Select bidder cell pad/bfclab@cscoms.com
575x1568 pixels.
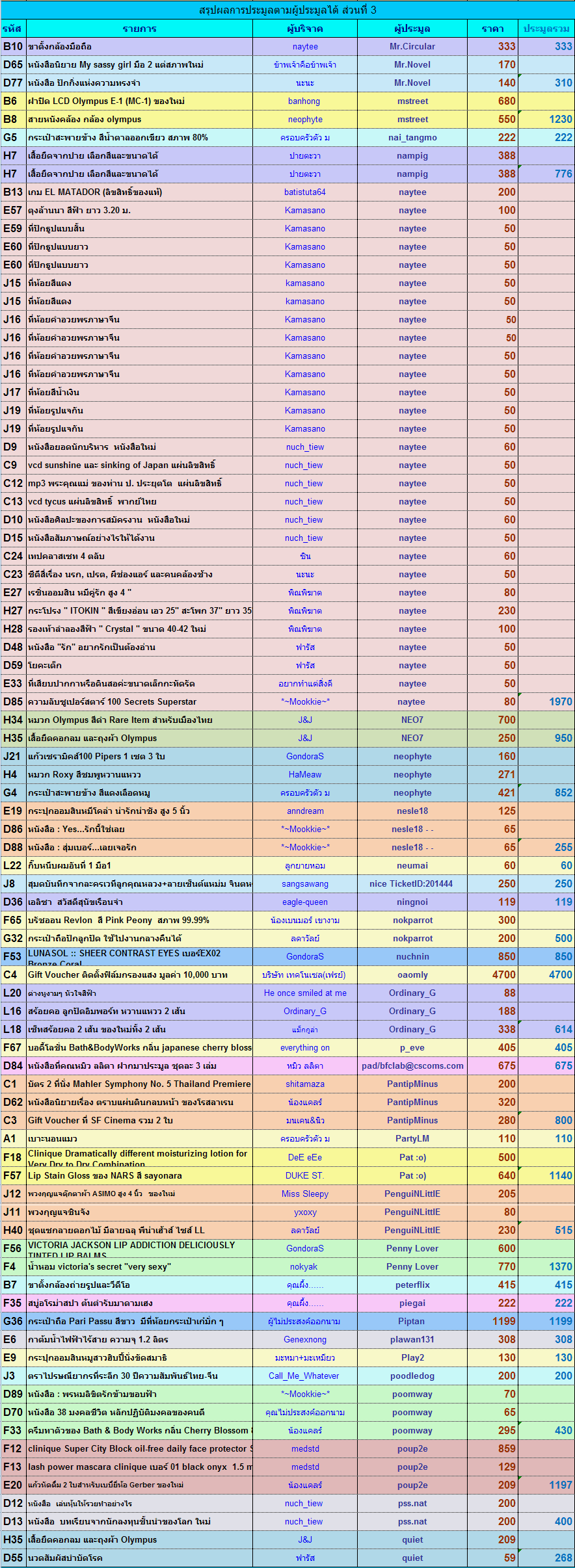point(412,1066)
